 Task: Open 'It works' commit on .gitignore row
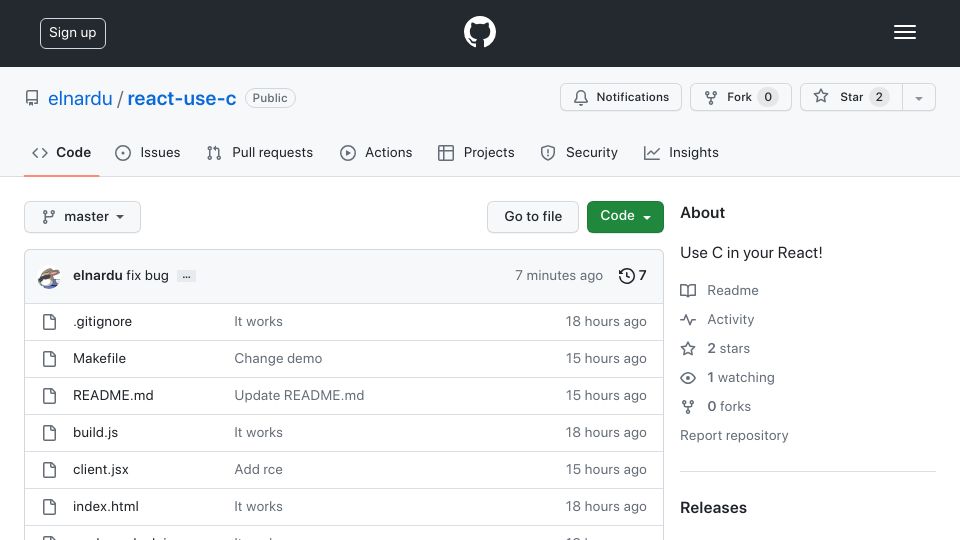click(258, 321)
